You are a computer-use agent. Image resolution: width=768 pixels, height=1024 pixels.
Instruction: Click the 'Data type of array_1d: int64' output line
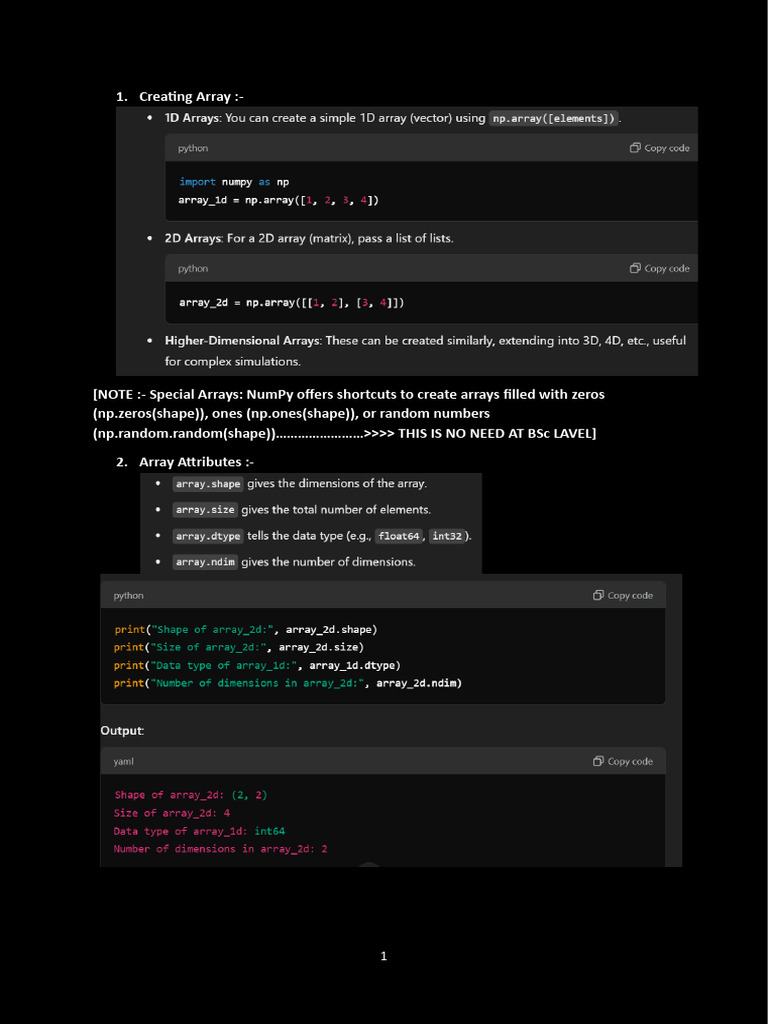[199, 831]
